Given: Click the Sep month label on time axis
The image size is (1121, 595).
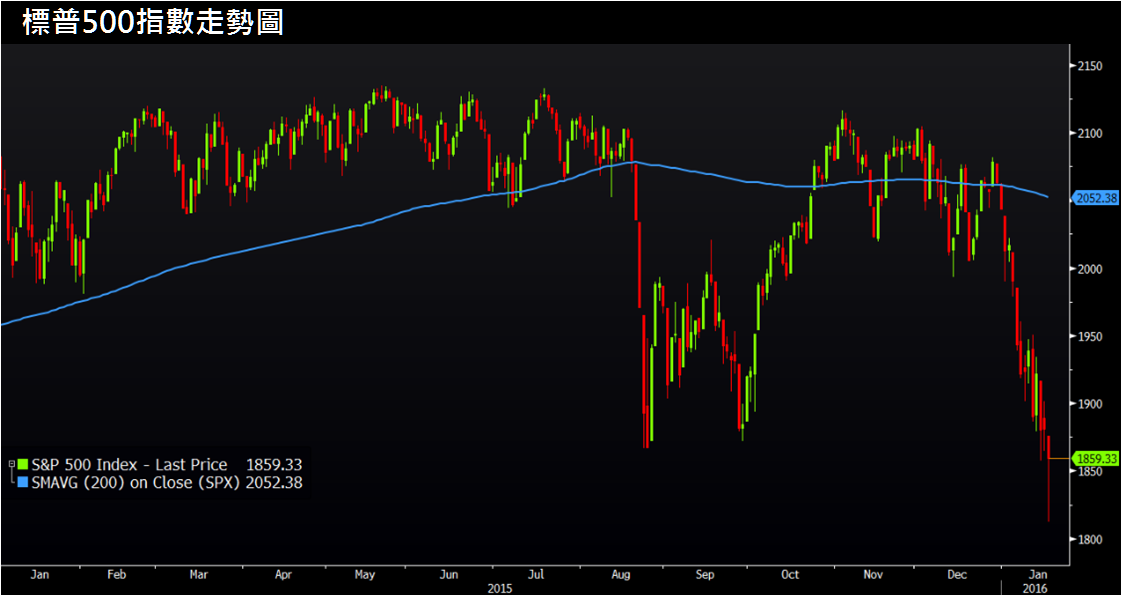Looking at the screenshot, I should 706,575.
